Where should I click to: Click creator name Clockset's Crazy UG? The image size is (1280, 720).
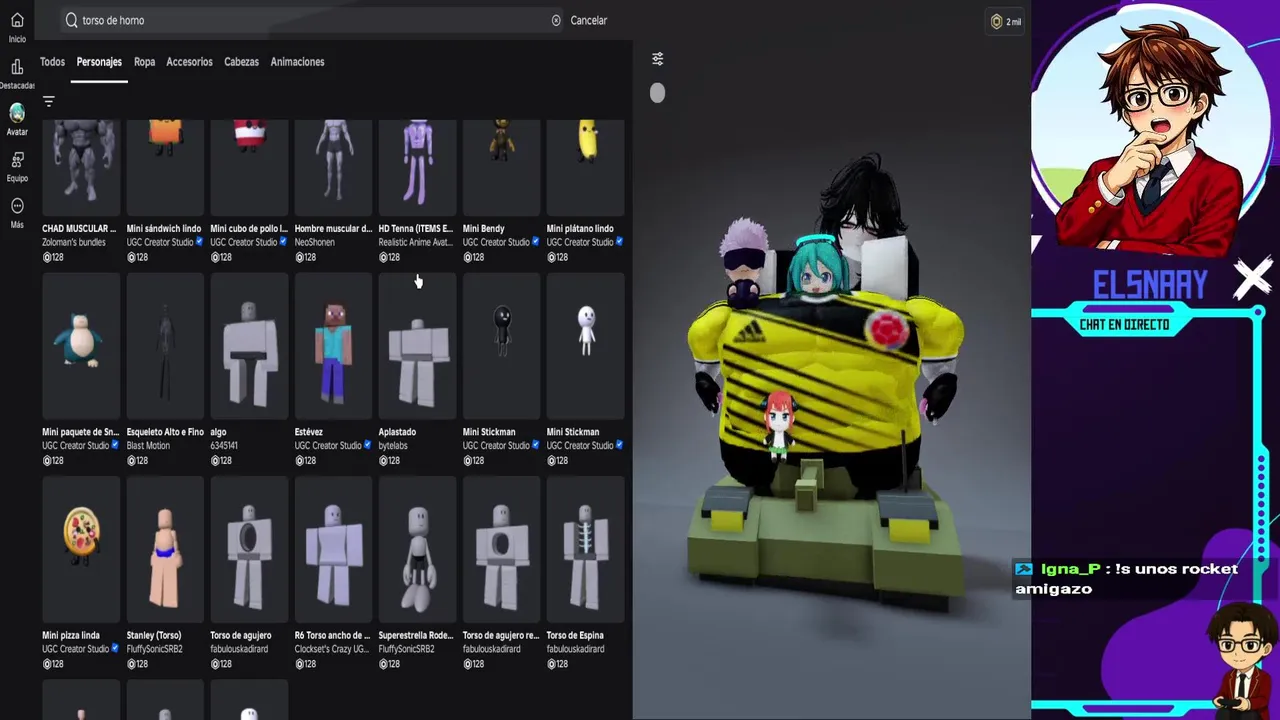(332, 649)
